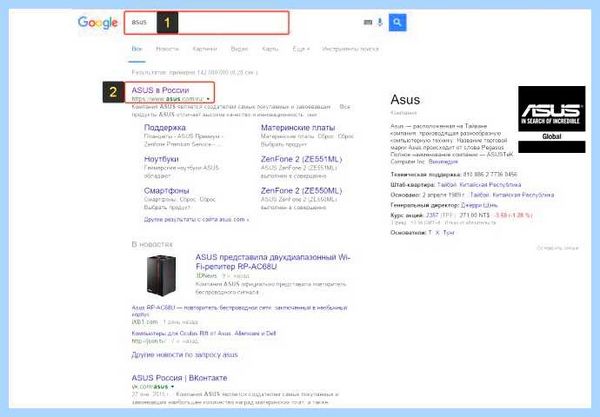Screen dimensions: 600x417
Task: Open the Википедия link in Asus panel
Action: tap(443, 161)
